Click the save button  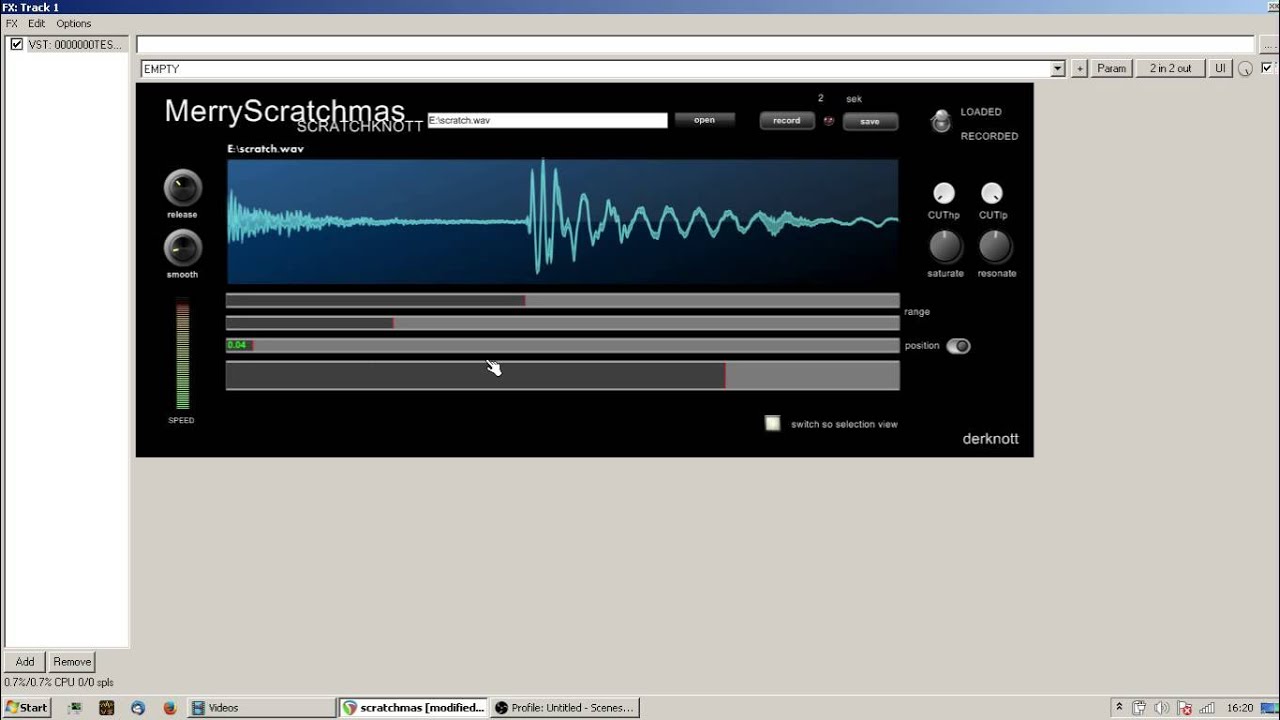(x=870, y=122)
